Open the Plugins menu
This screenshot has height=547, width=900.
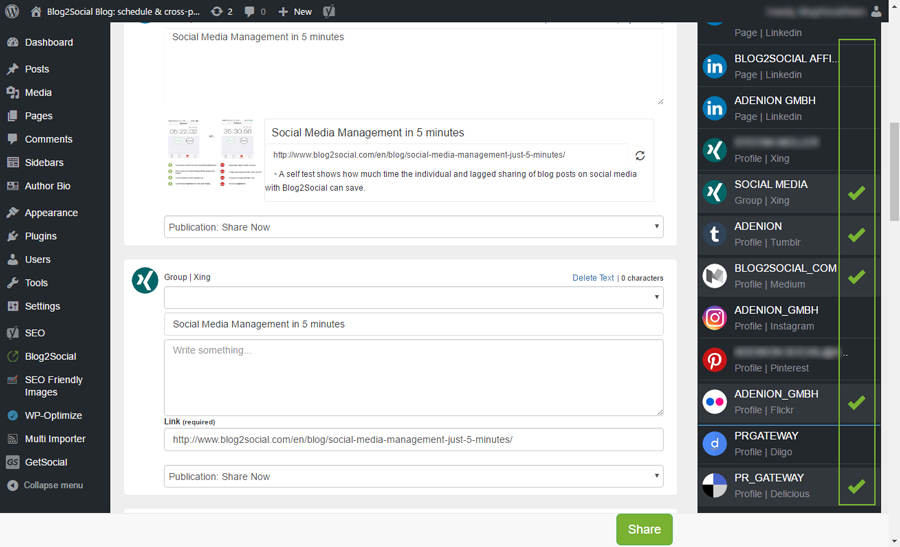tap(40, 236)
